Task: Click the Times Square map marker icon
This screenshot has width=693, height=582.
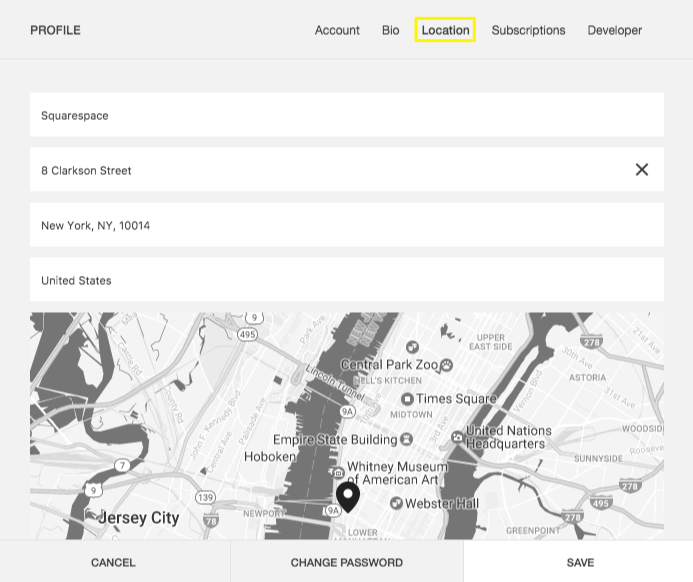Action: tap(408, 399)
